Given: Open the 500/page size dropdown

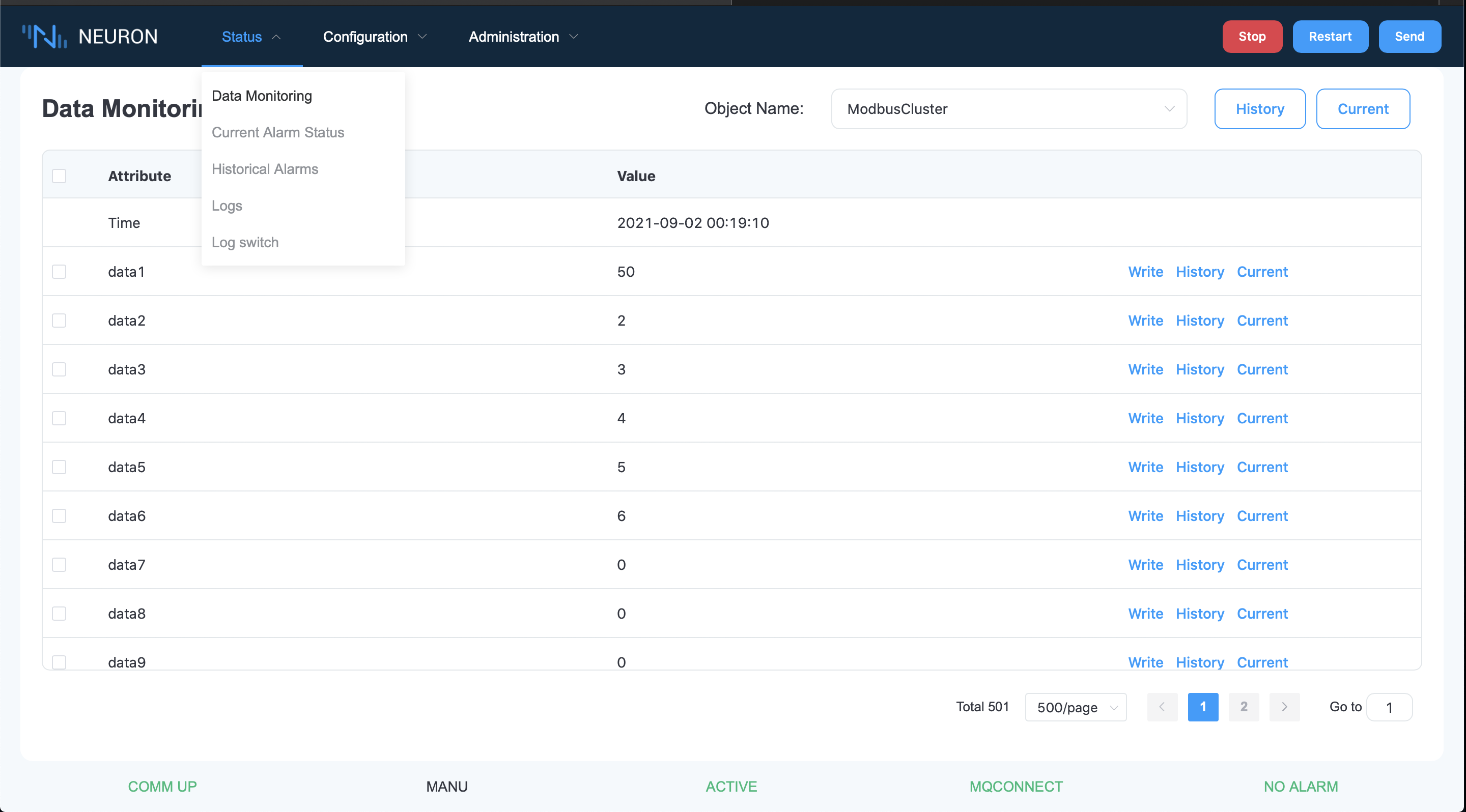Looking at the screenshot, I should pyautogui.click(x=1075, y=707).
